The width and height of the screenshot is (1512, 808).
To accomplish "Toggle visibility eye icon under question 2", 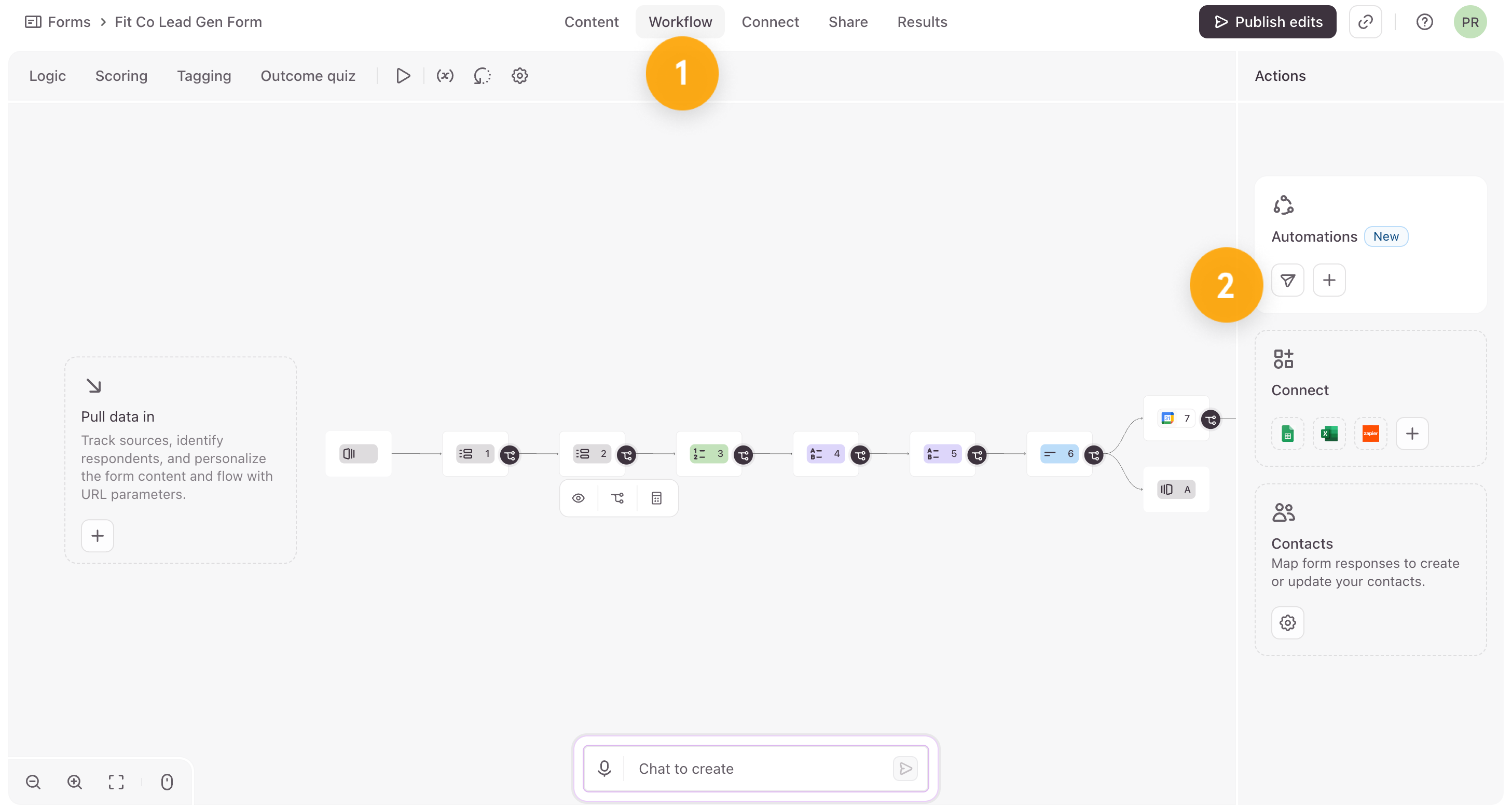I will pyautogui.click(x=578, y=498).
